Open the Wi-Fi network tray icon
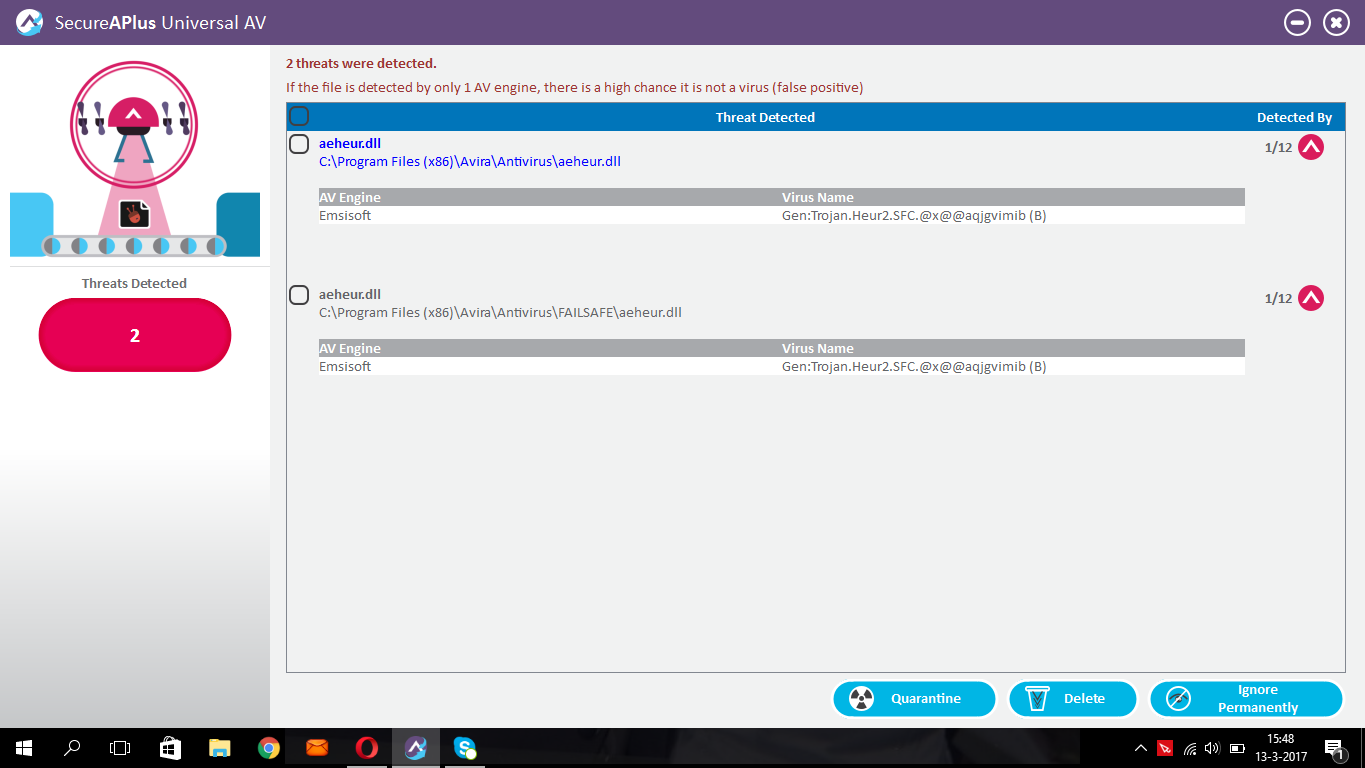 pyautogui.click(x=1190, y=748)
